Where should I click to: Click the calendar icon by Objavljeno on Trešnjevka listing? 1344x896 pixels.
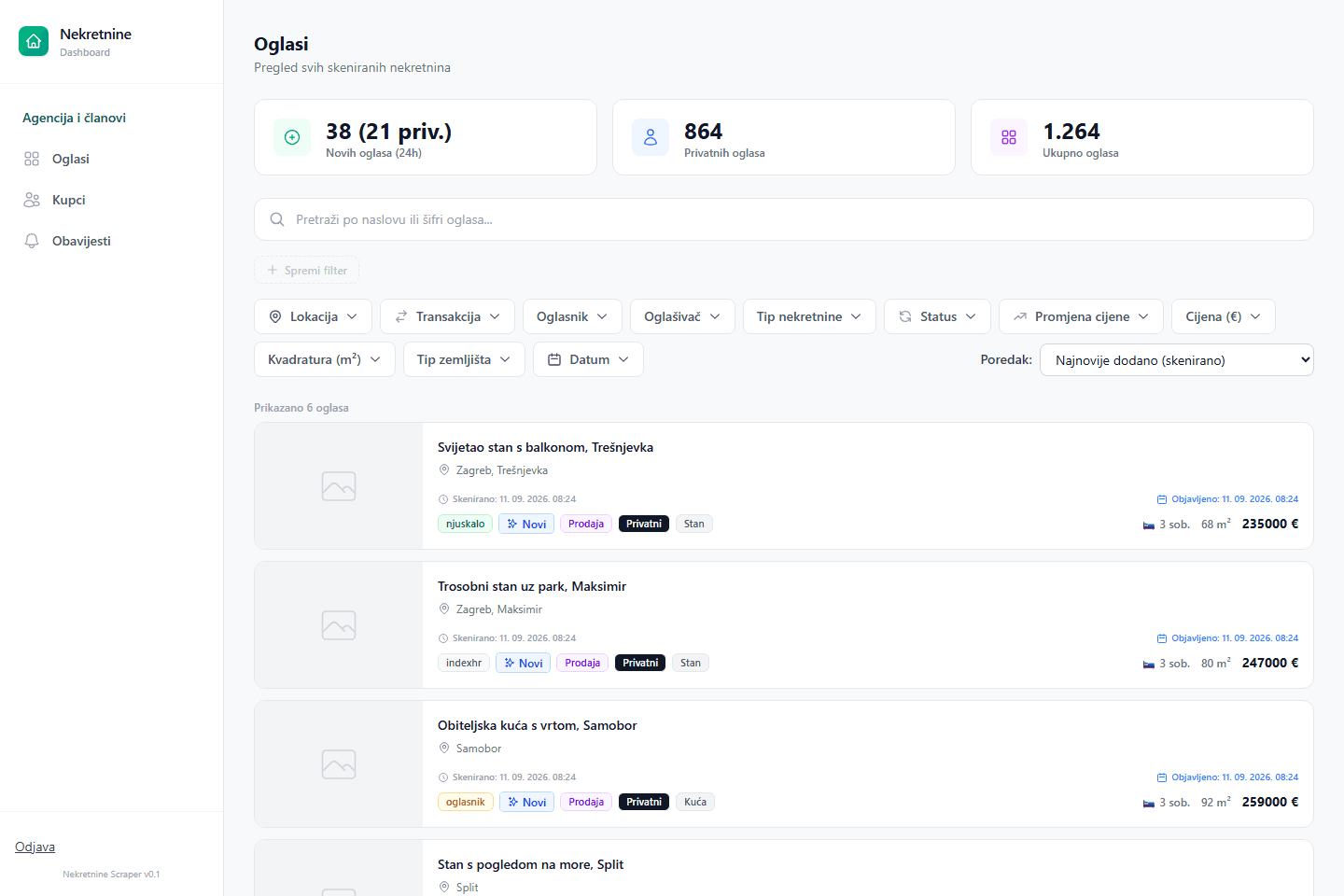(x=1162, y=499)
